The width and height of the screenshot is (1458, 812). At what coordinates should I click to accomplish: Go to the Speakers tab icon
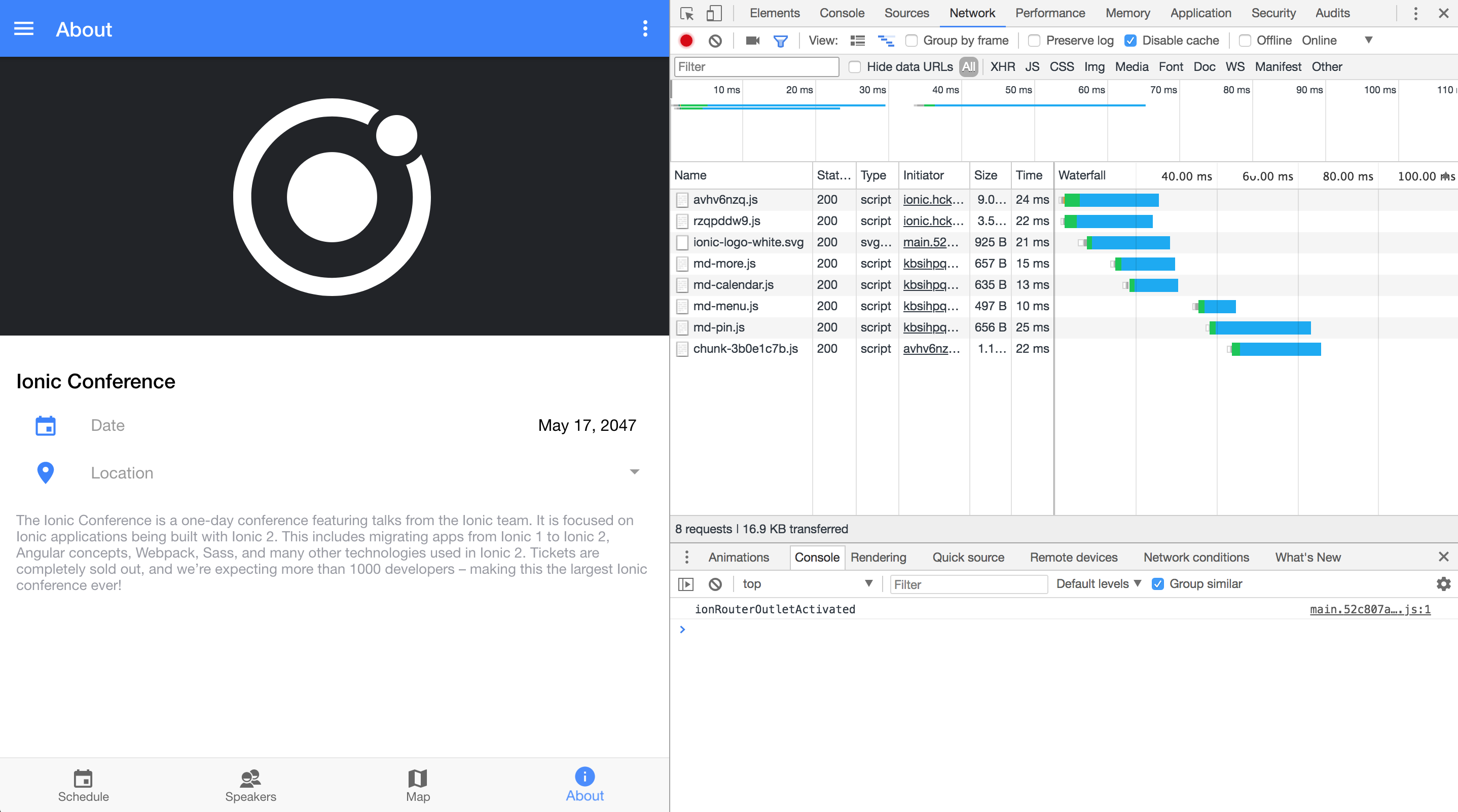click(250, 778)
